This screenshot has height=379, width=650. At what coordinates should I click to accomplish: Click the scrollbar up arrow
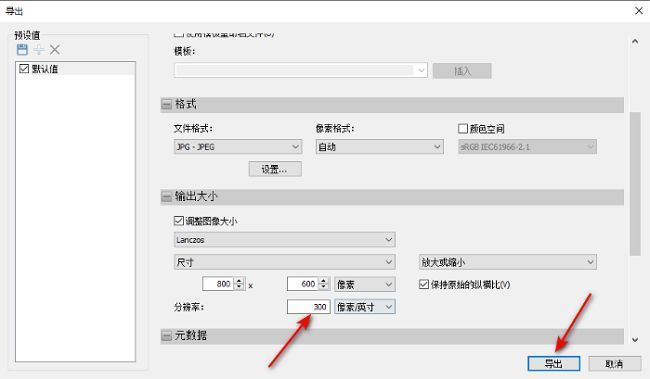(x=635, y=41)
